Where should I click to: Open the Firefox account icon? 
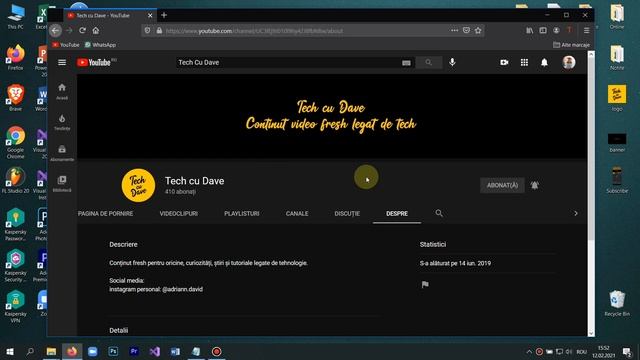(x=556, y=31)
